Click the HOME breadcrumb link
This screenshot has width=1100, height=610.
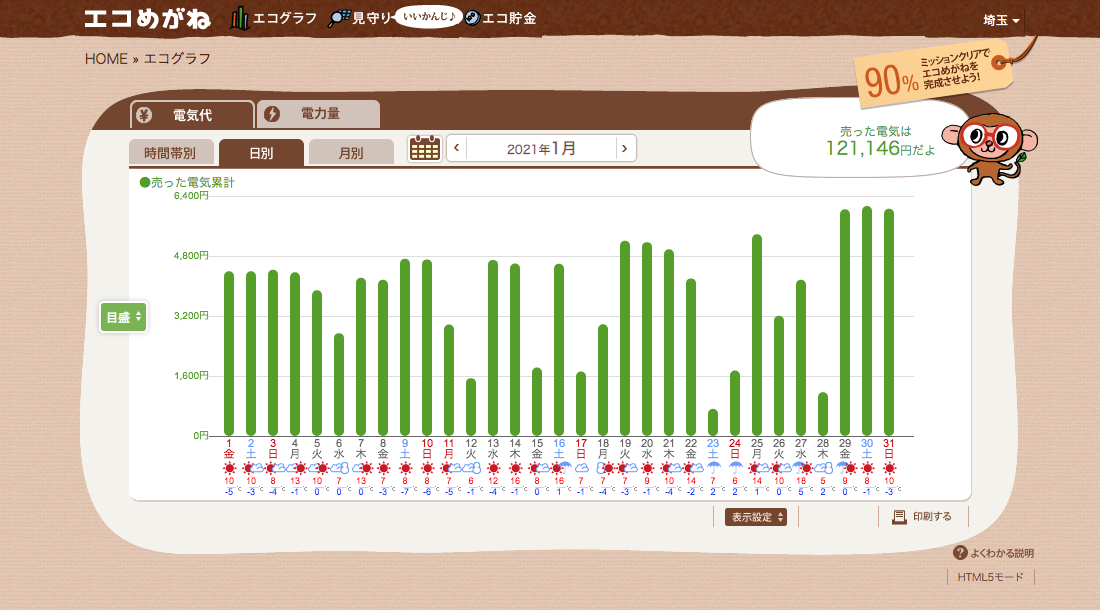[x=106, y=58]
